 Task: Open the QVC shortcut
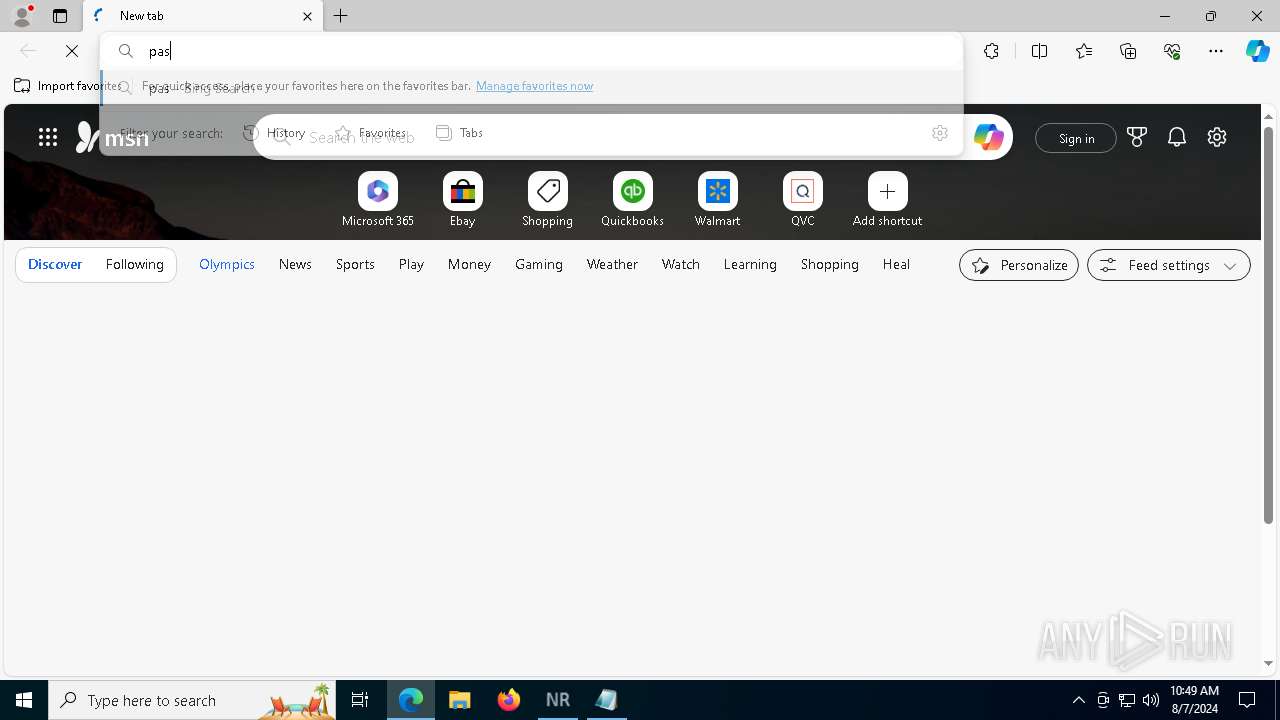[803, 200]
